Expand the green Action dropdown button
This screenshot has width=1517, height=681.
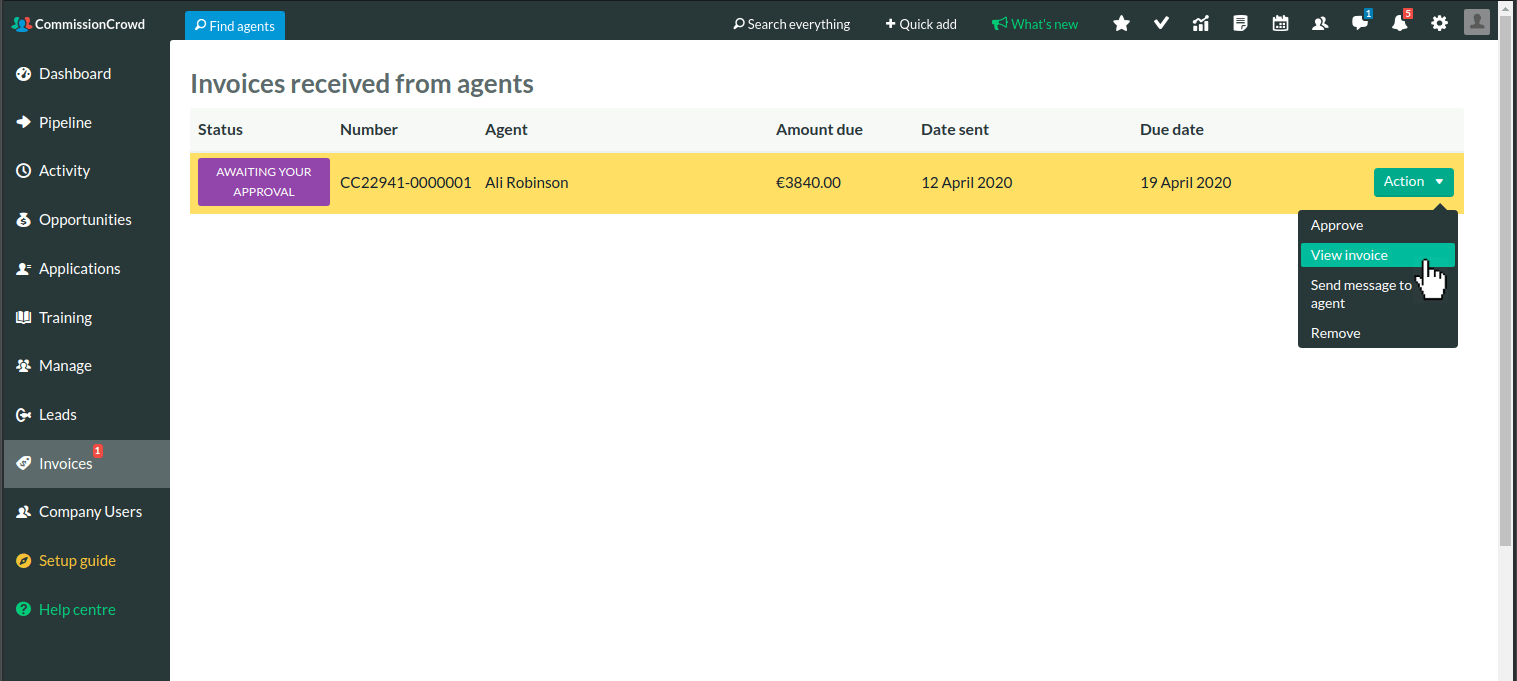pos(1413,182)
